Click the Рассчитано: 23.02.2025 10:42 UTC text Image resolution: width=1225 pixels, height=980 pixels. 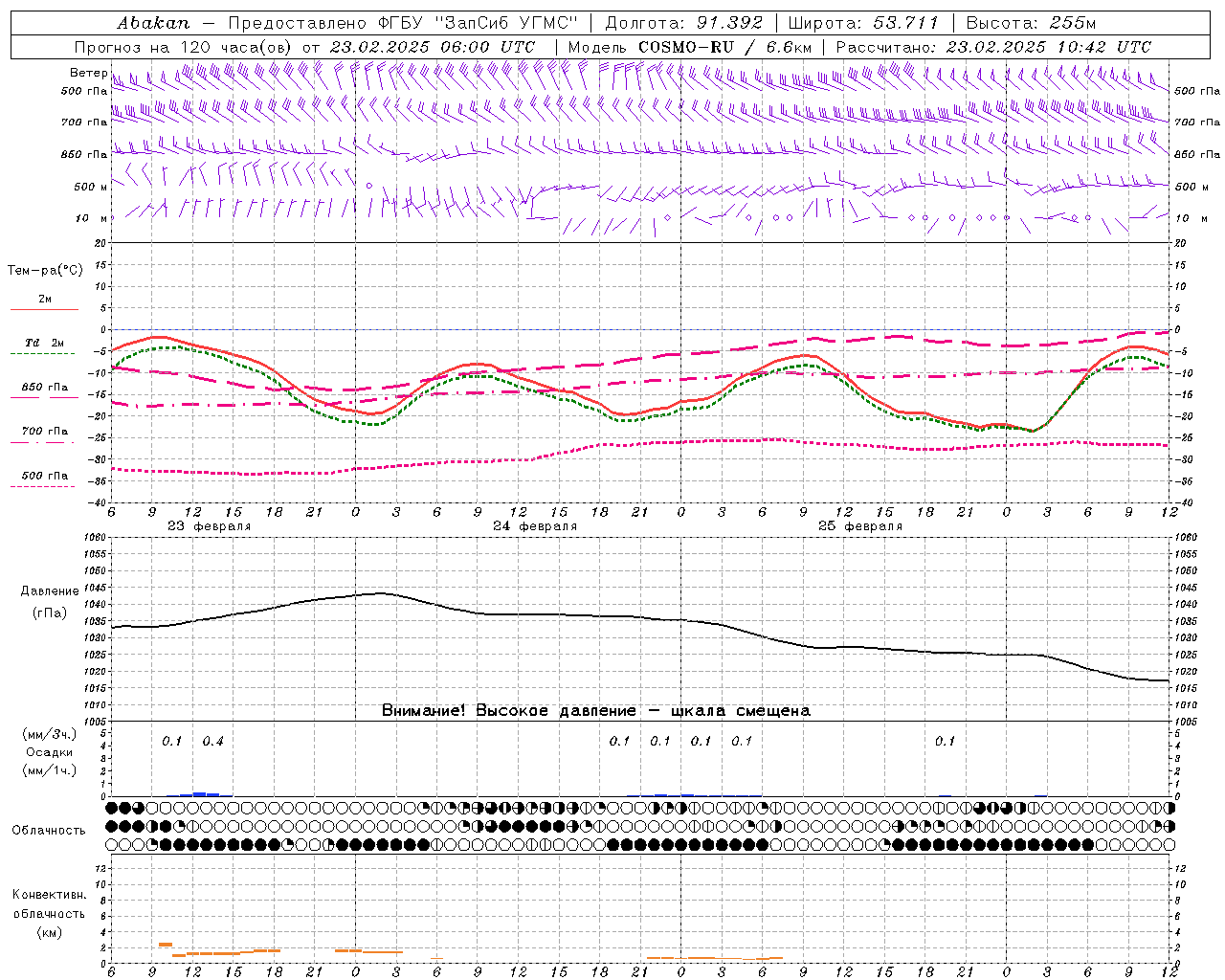click(x=993, y=47)
